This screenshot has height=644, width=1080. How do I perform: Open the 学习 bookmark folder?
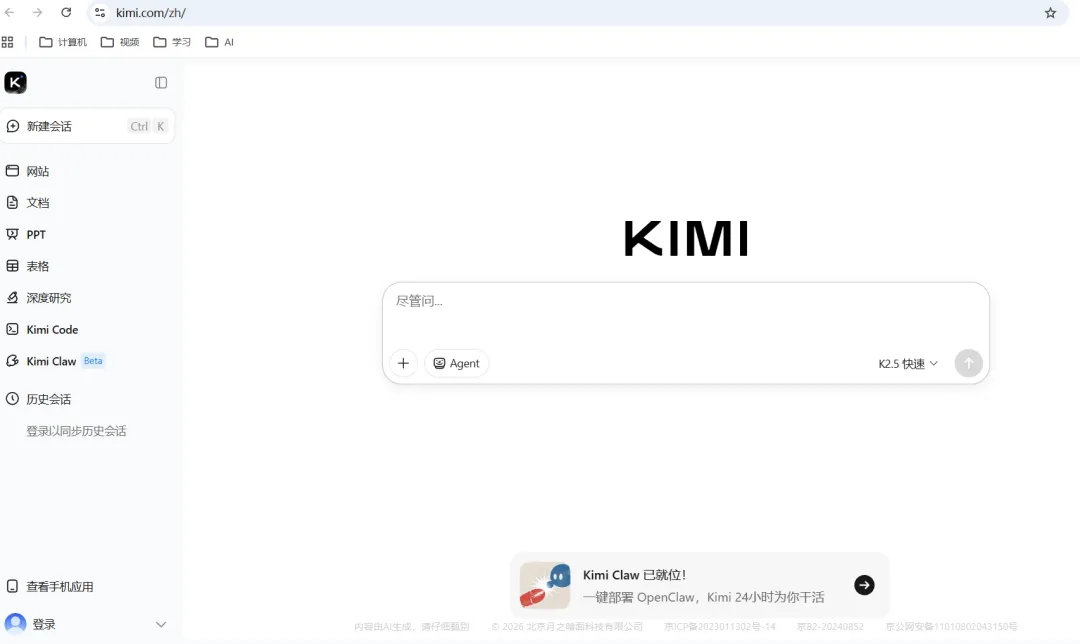(x=172, y=42)
